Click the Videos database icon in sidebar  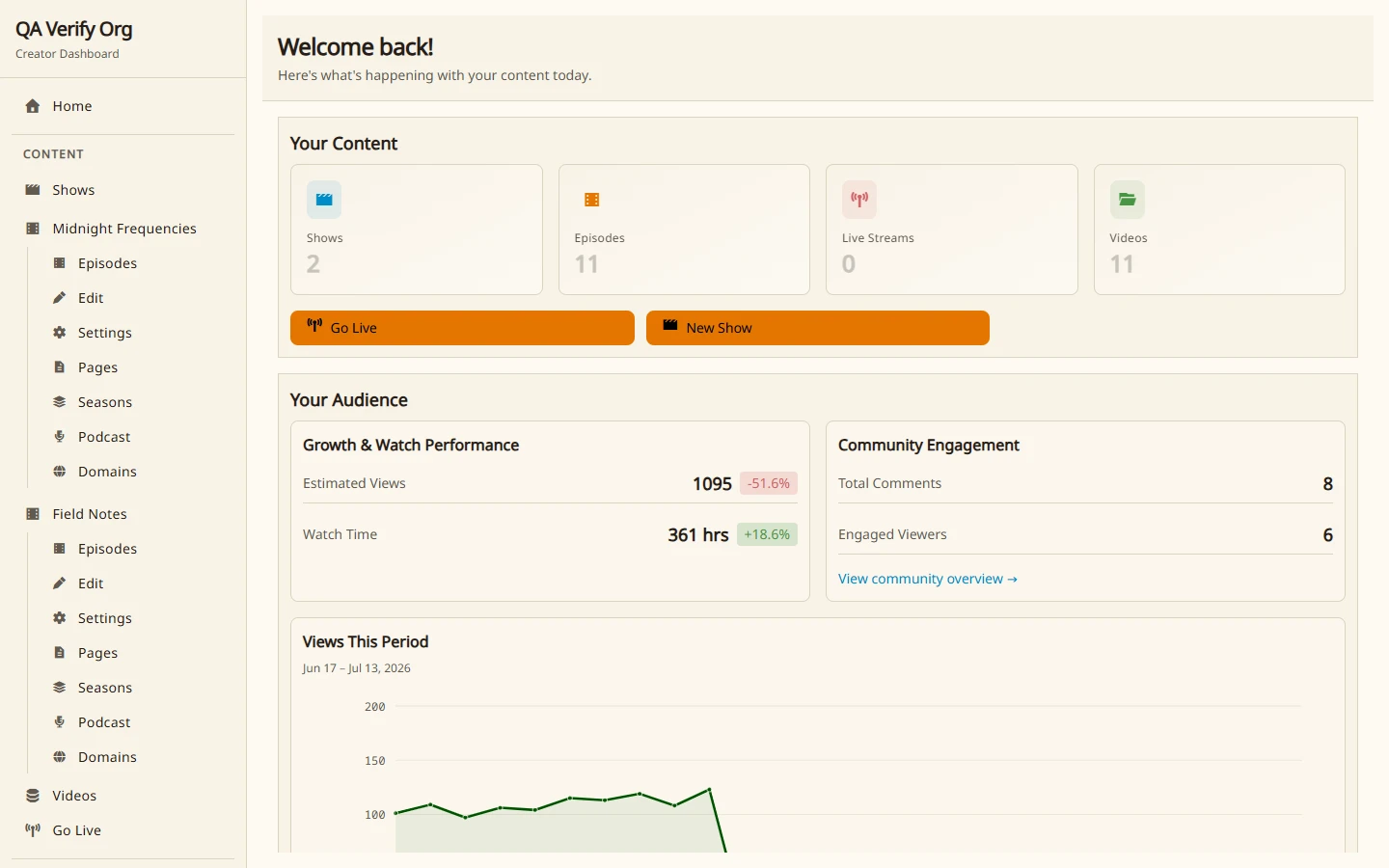(x=33, y=796)
